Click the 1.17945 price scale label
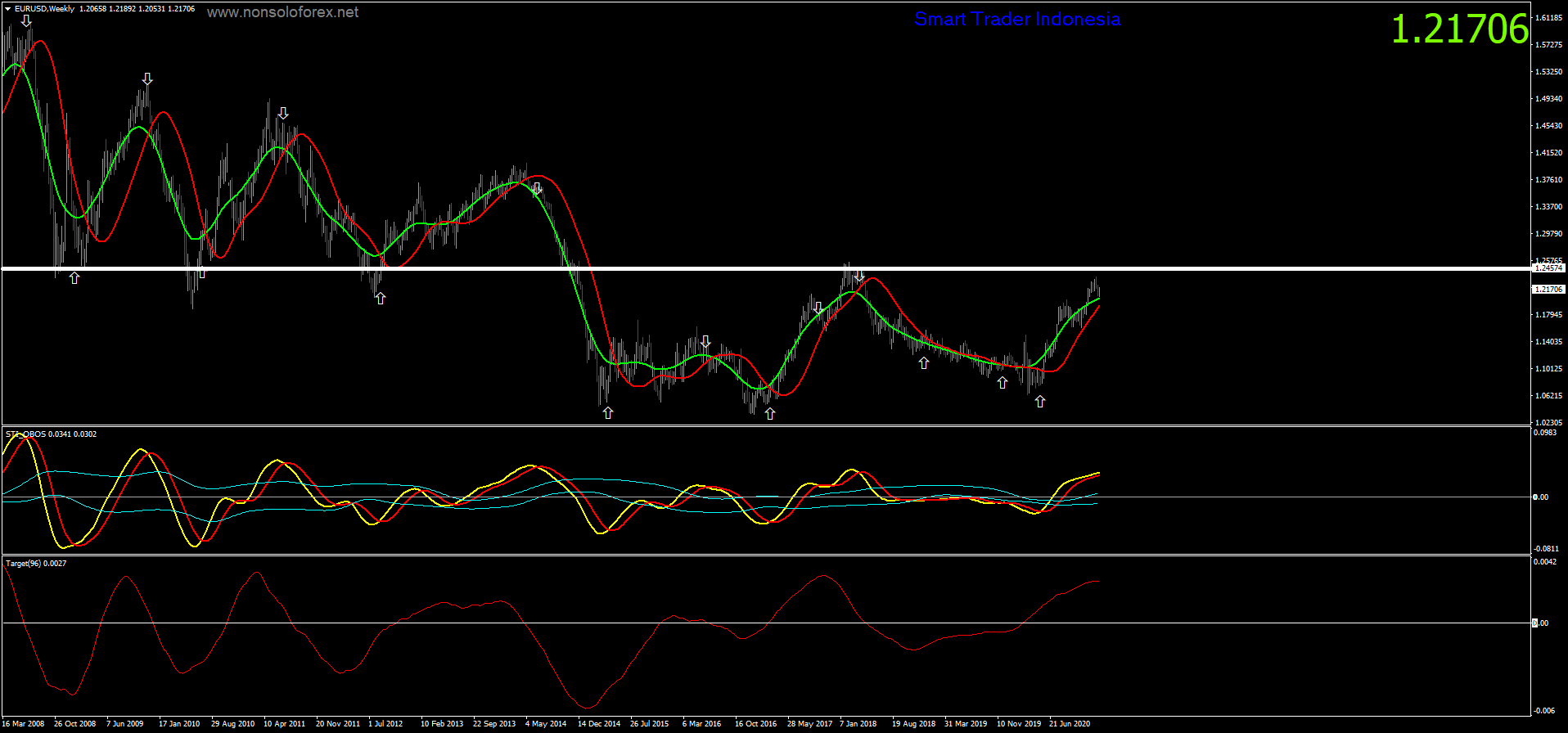Viewport: 1568px width, 733px height. [1549, 315]
